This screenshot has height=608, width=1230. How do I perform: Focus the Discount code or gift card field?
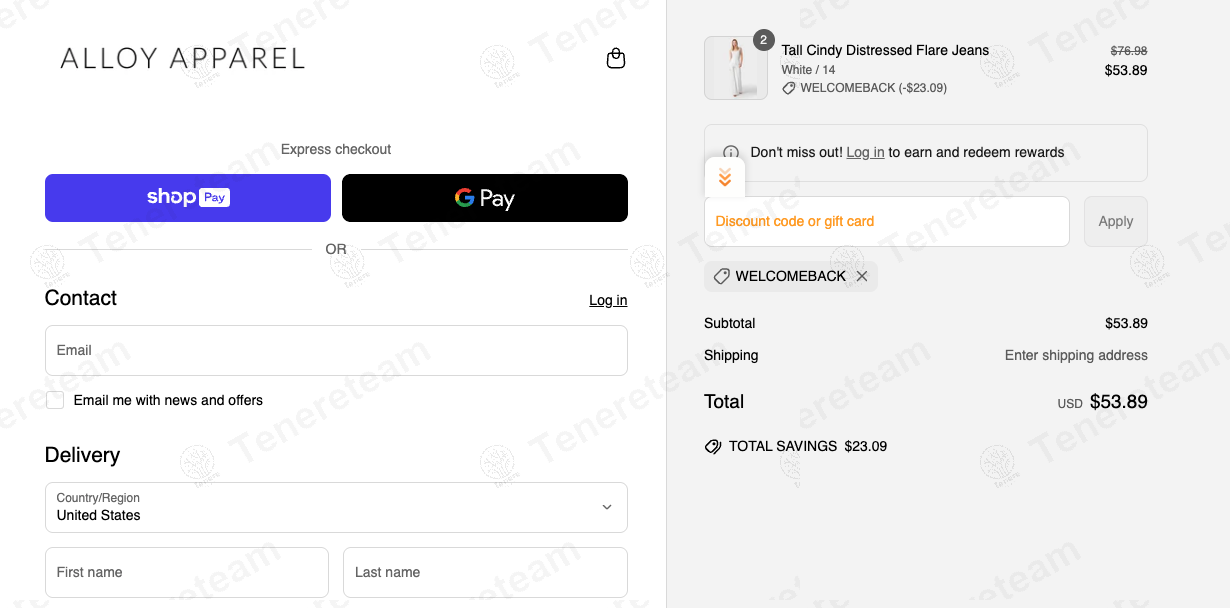pyautogui.click(x=887, y=222)
